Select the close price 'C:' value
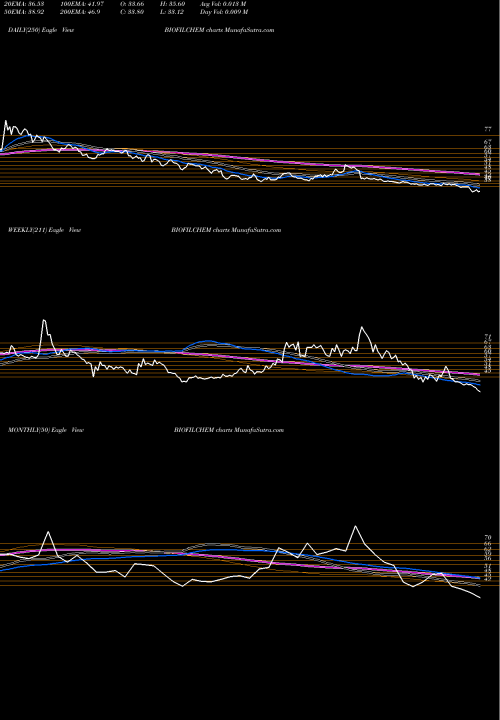Screen dimensions: 500x720 132,12
